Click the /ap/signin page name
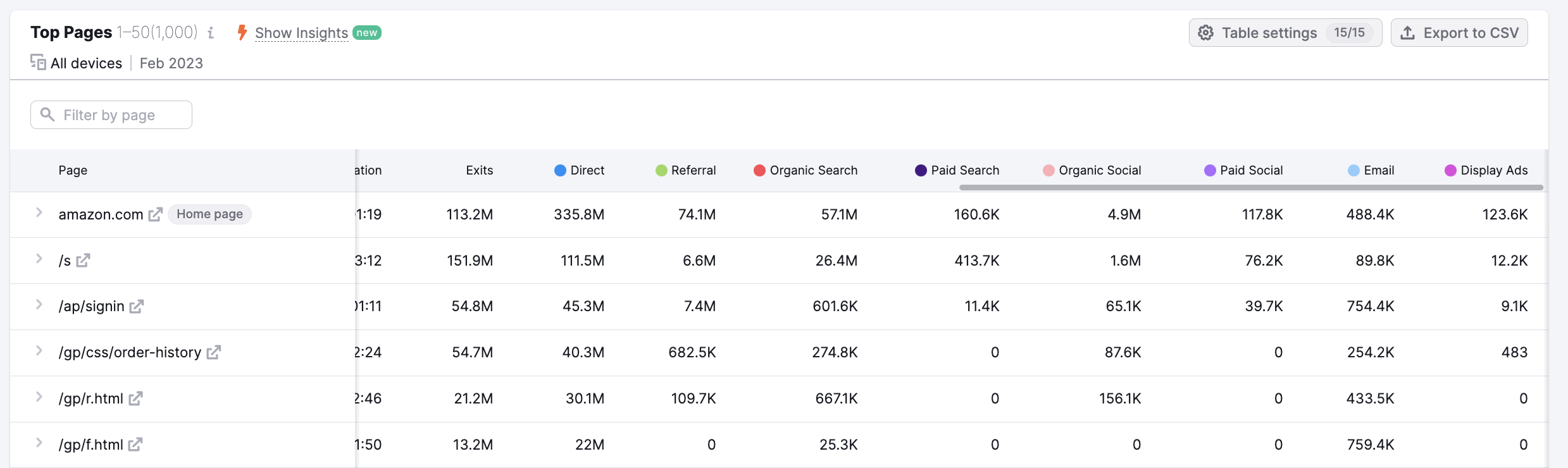Viewport: 1568px width, 468px height. pyautogui.click(x=91, y=307)
